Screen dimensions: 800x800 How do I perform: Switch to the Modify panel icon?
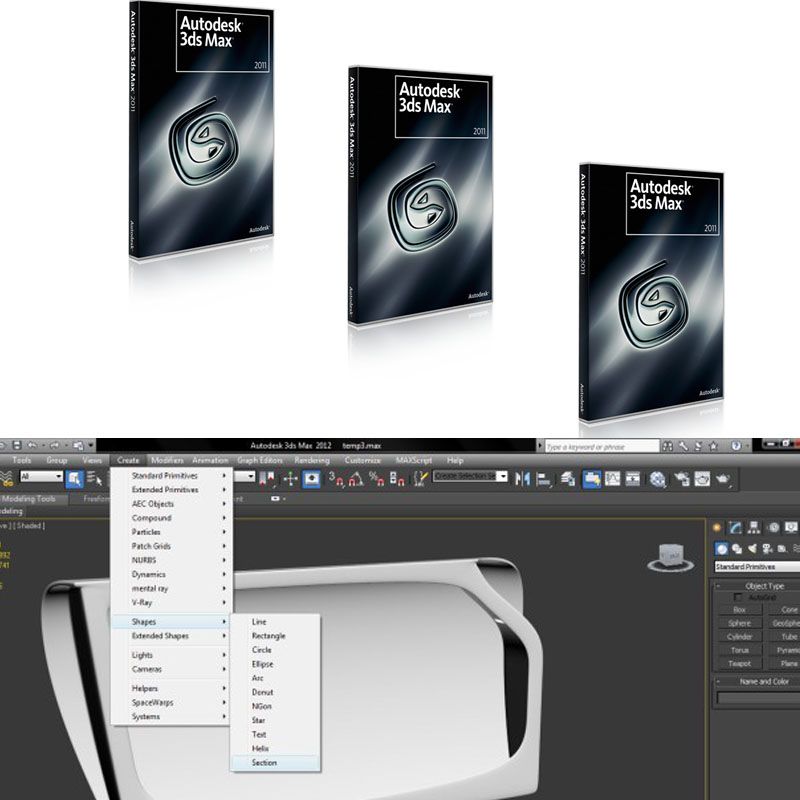pos(735,528)
